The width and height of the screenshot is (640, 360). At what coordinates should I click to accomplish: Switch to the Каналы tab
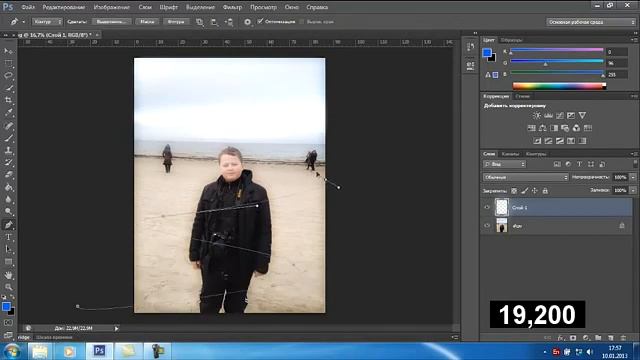[x=510, y=154]
